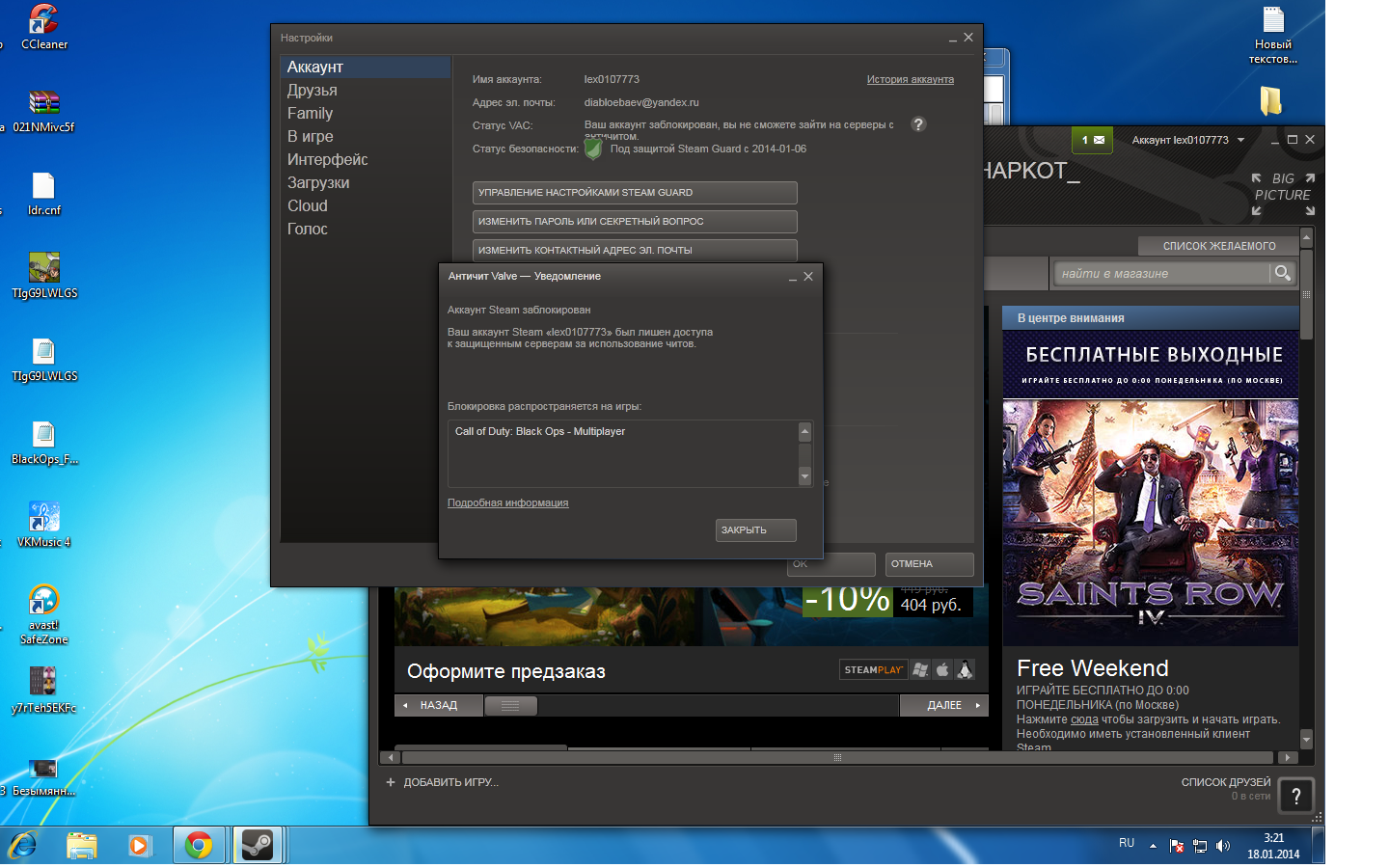This screenshot has height=868, width=1389.
Task: Click the Steam Guard shield icon
Action: [593, 149]
